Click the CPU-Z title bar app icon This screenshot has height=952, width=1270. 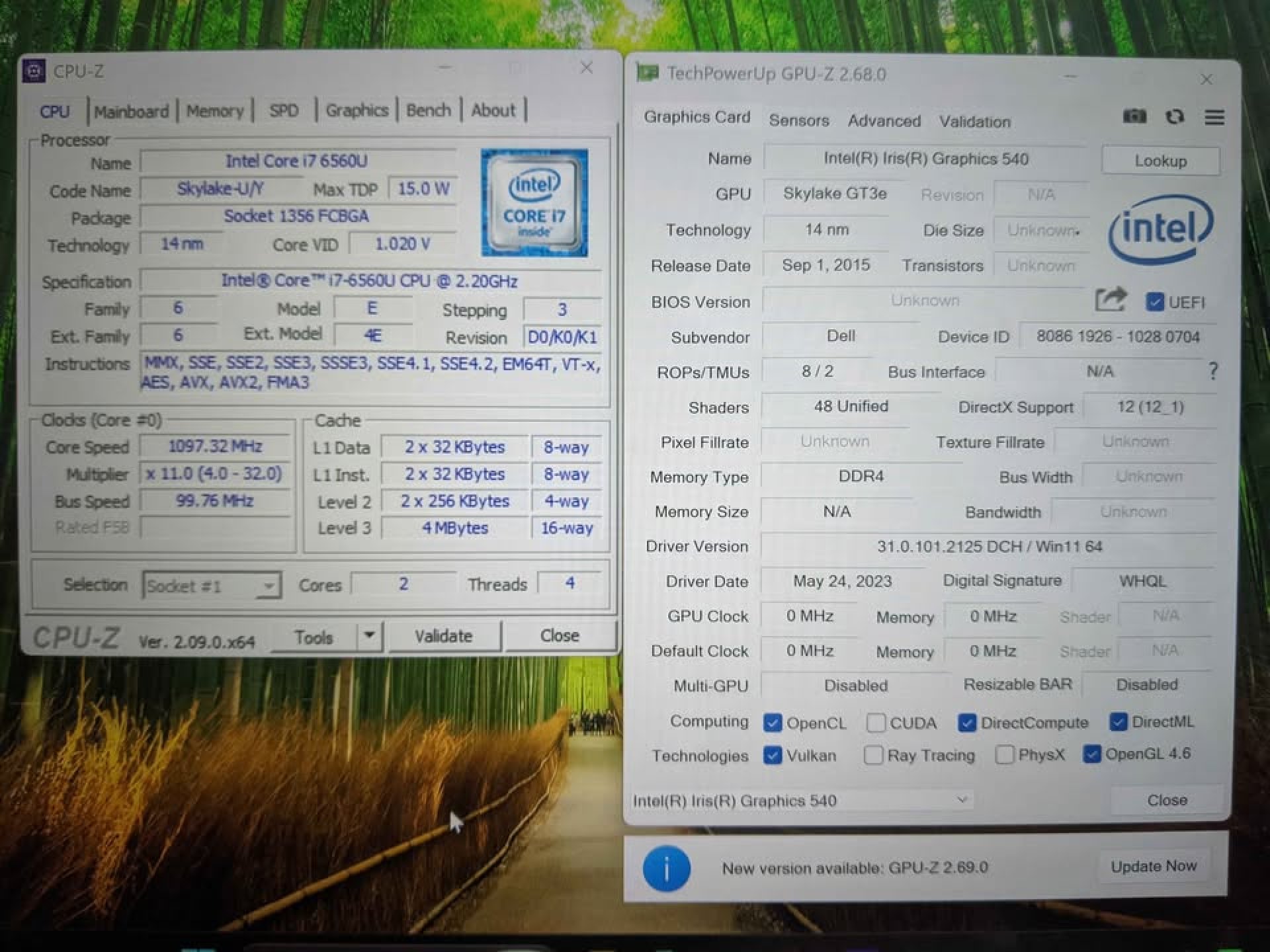click(34, 71)
